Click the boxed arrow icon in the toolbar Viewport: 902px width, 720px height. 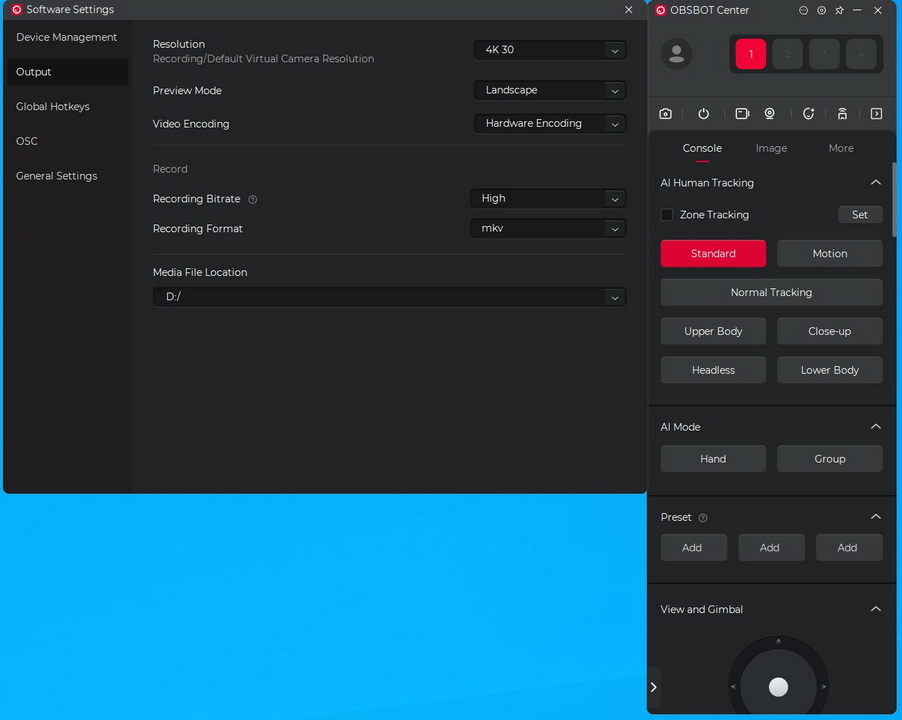[876, 113]
